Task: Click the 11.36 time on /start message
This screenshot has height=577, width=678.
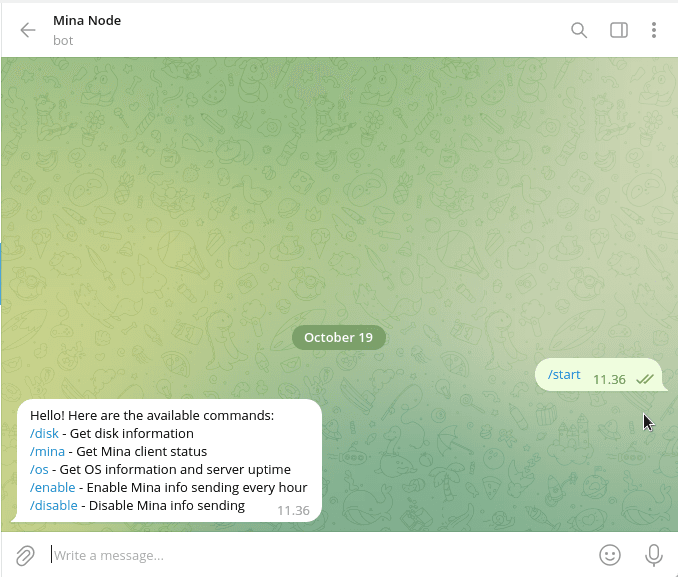Action: point(609,380)
